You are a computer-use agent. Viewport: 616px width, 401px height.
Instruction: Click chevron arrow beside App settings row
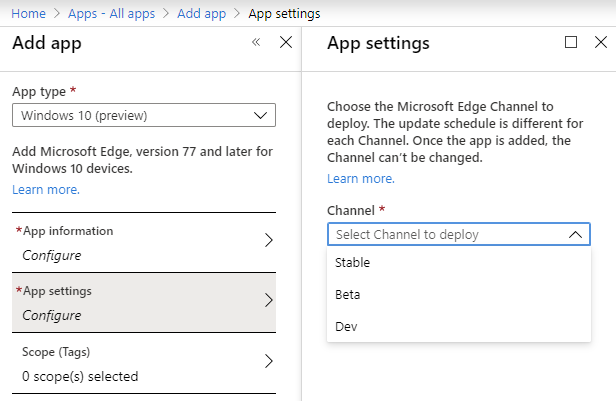[x=269, y=300]
